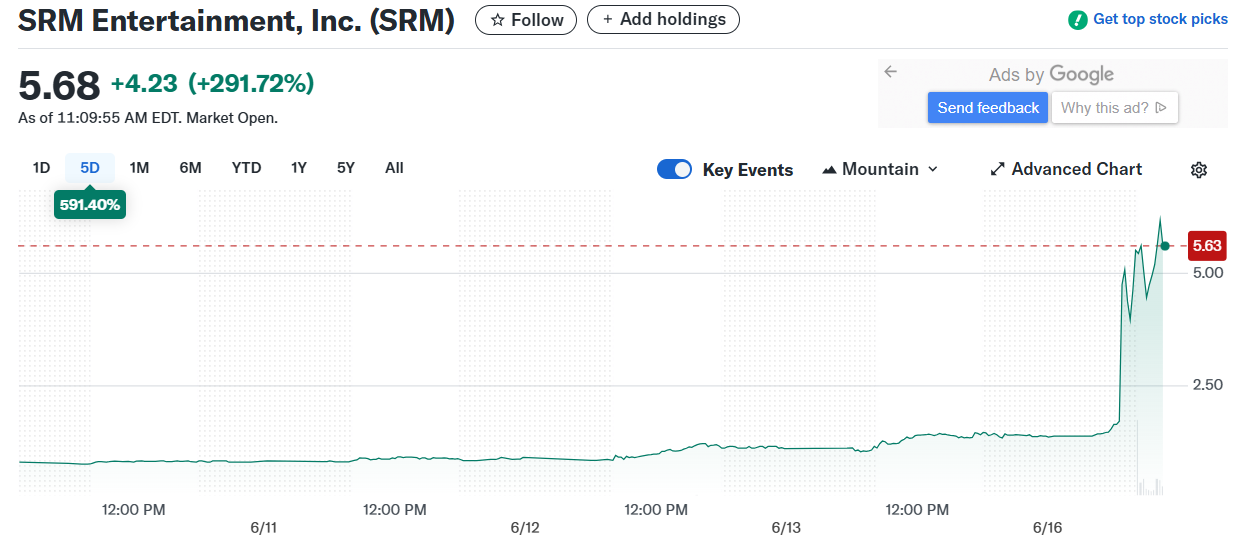Click the 5.68 current price value

pos(59,85)
